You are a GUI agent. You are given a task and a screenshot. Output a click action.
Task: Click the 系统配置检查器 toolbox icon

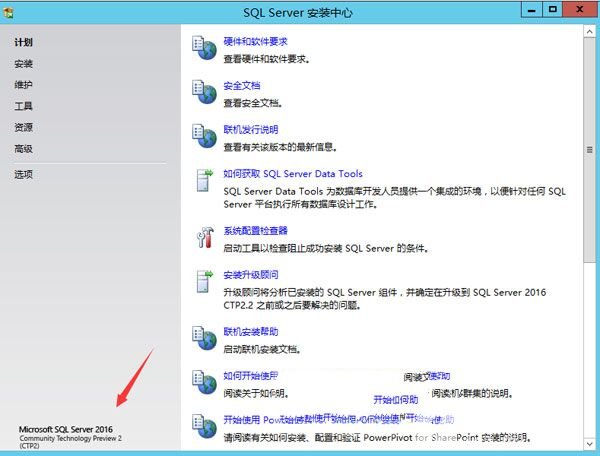[203, 238]
